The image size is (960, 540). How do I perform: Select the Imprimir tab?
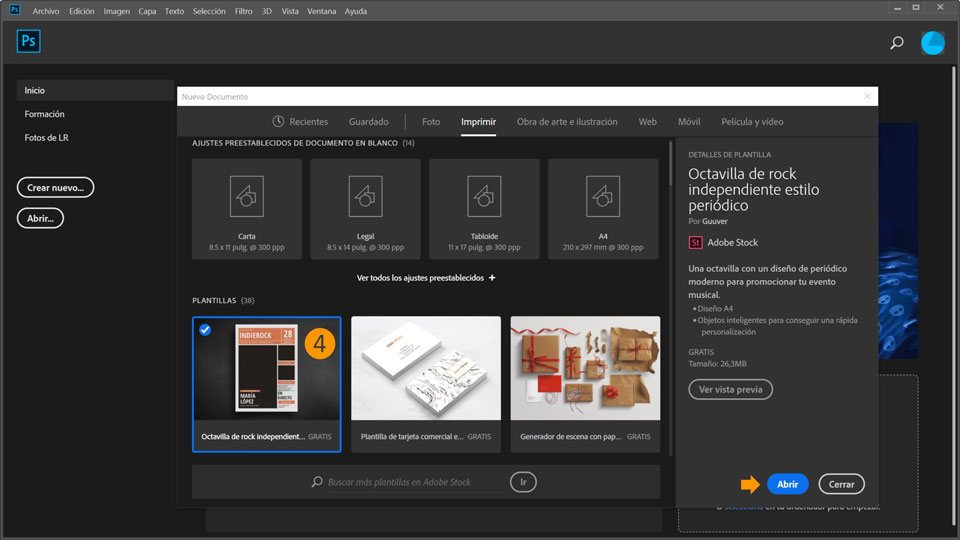[x=478, y=122]
